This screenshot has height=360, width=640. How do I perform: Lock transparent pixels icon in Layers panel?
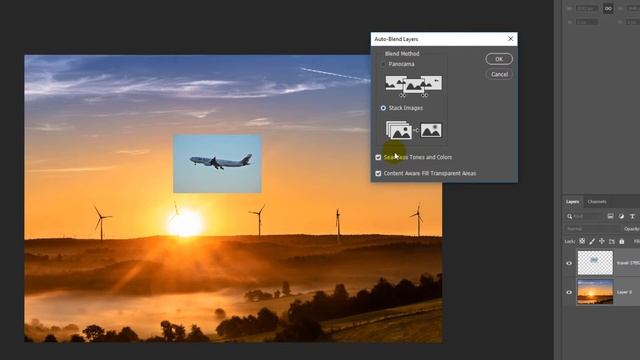[582, 241]
